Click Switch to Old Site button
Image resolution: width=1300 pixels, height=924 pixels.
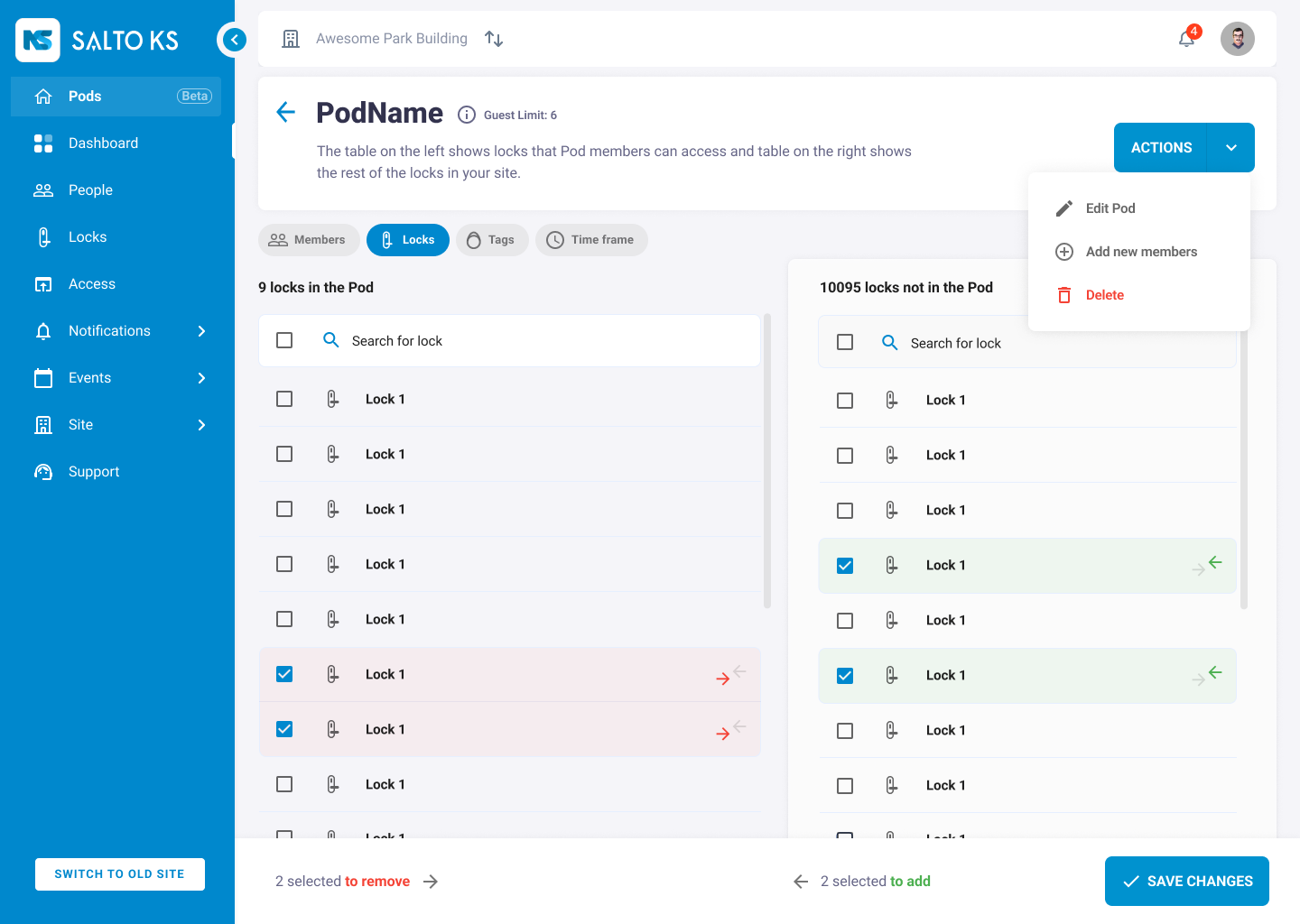pos(120,874)
